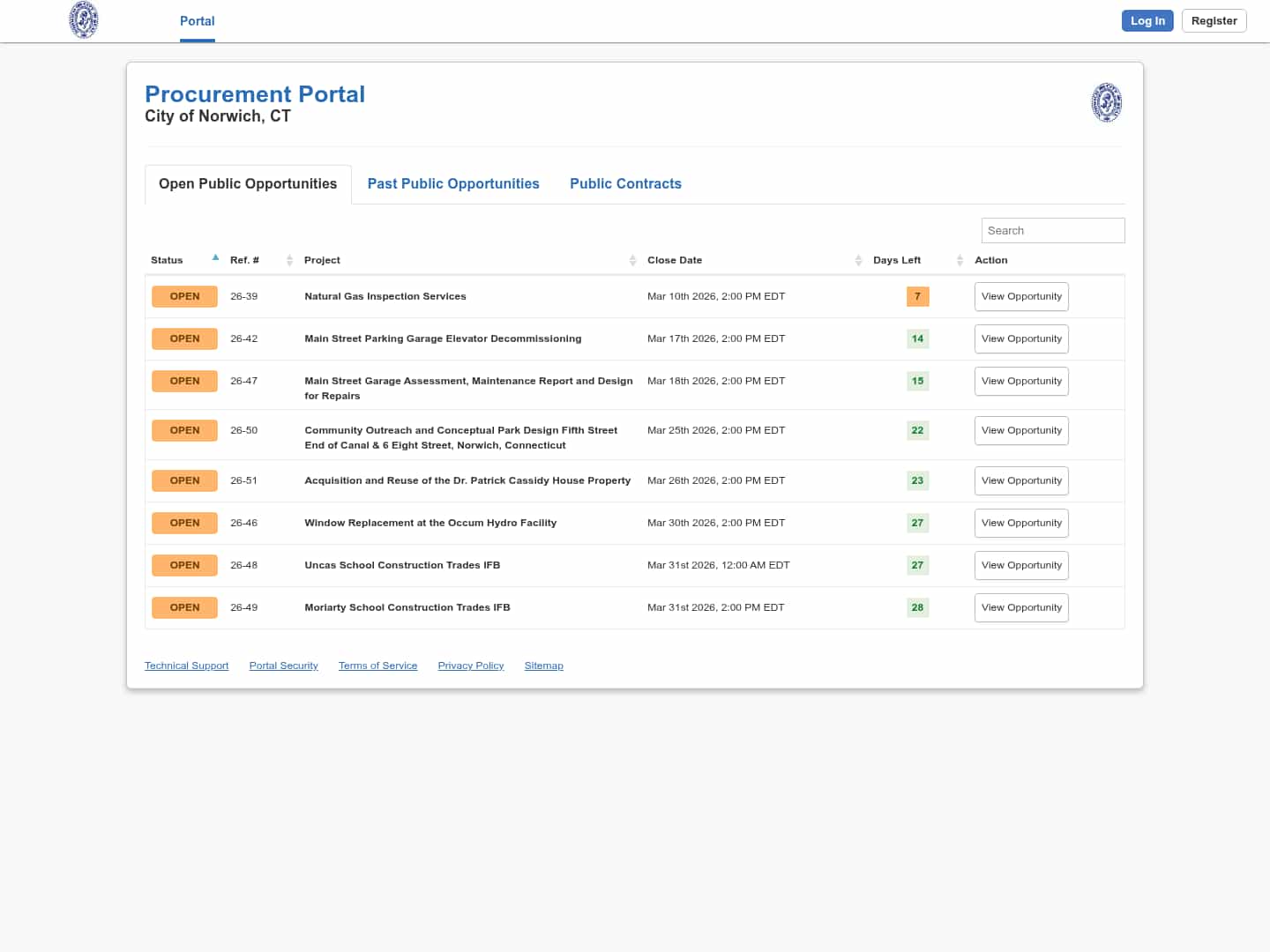The image size is (1270, 952).
Task: Click OPEN status badge for ref 26-42
Action: coord(184,338)
